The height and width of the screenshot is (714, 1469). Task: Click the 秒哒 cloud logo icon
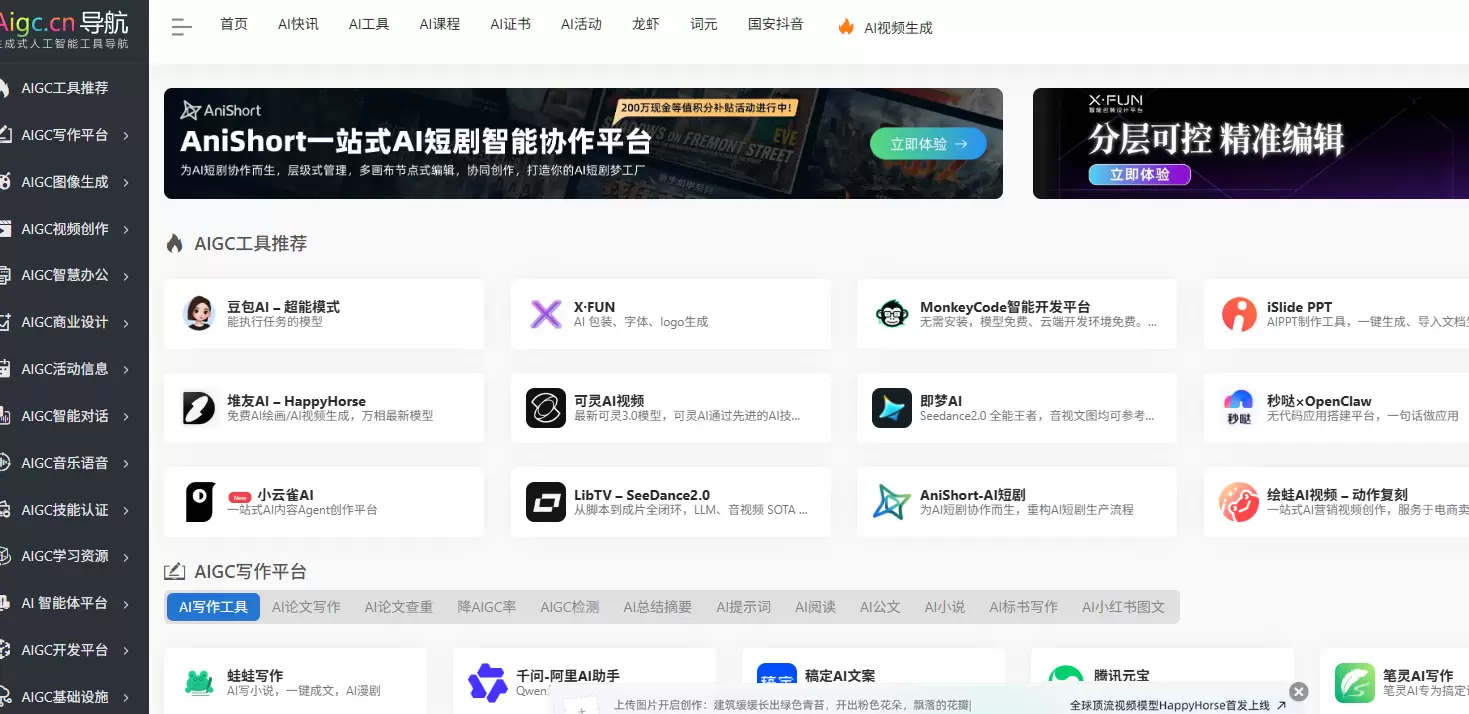[1239, 408]
